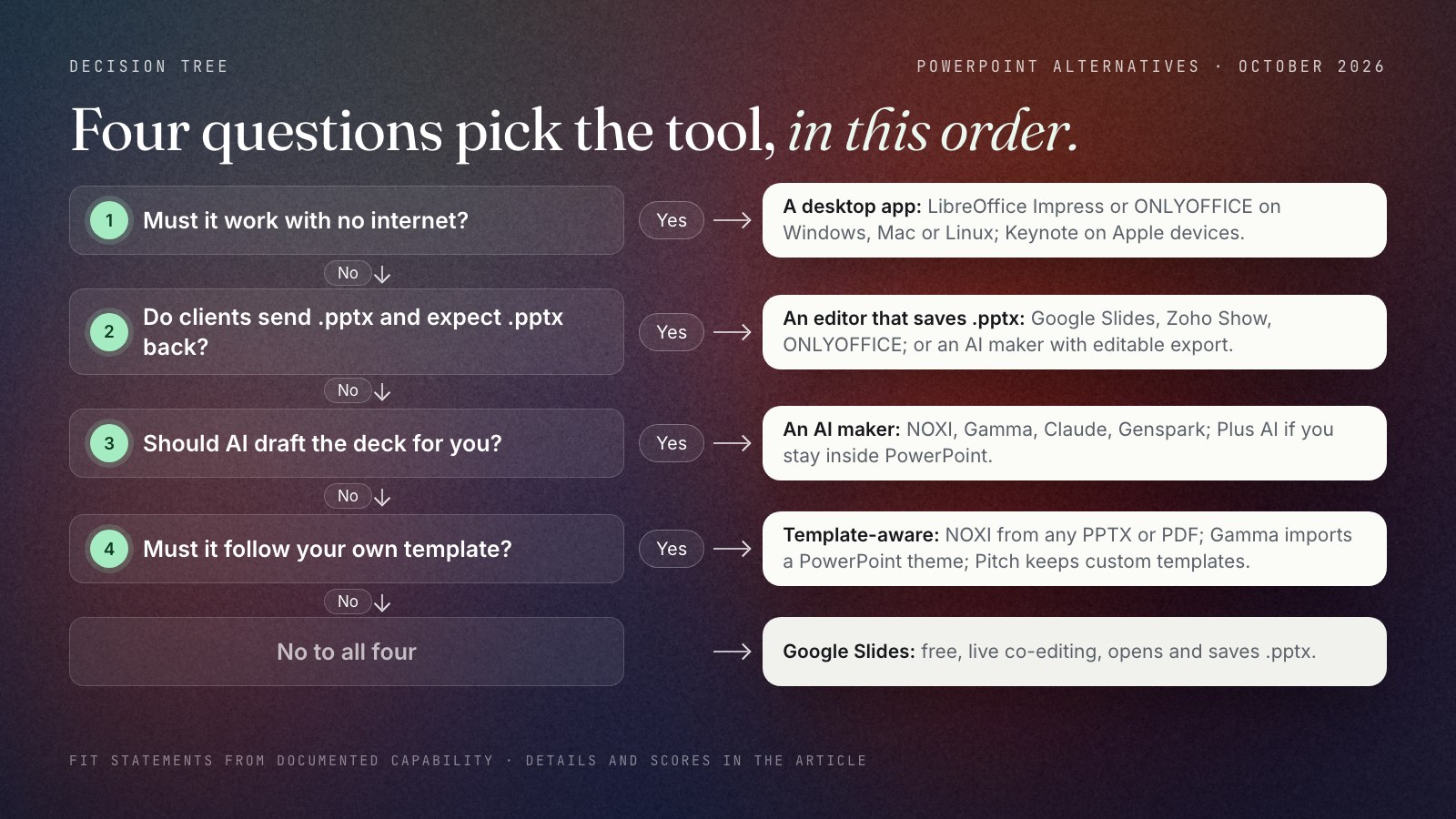This screenshot has width=1456, height=819.
Task: Click the arrow pointing to Google Slides answer
Action: click(x=733, y=652)
